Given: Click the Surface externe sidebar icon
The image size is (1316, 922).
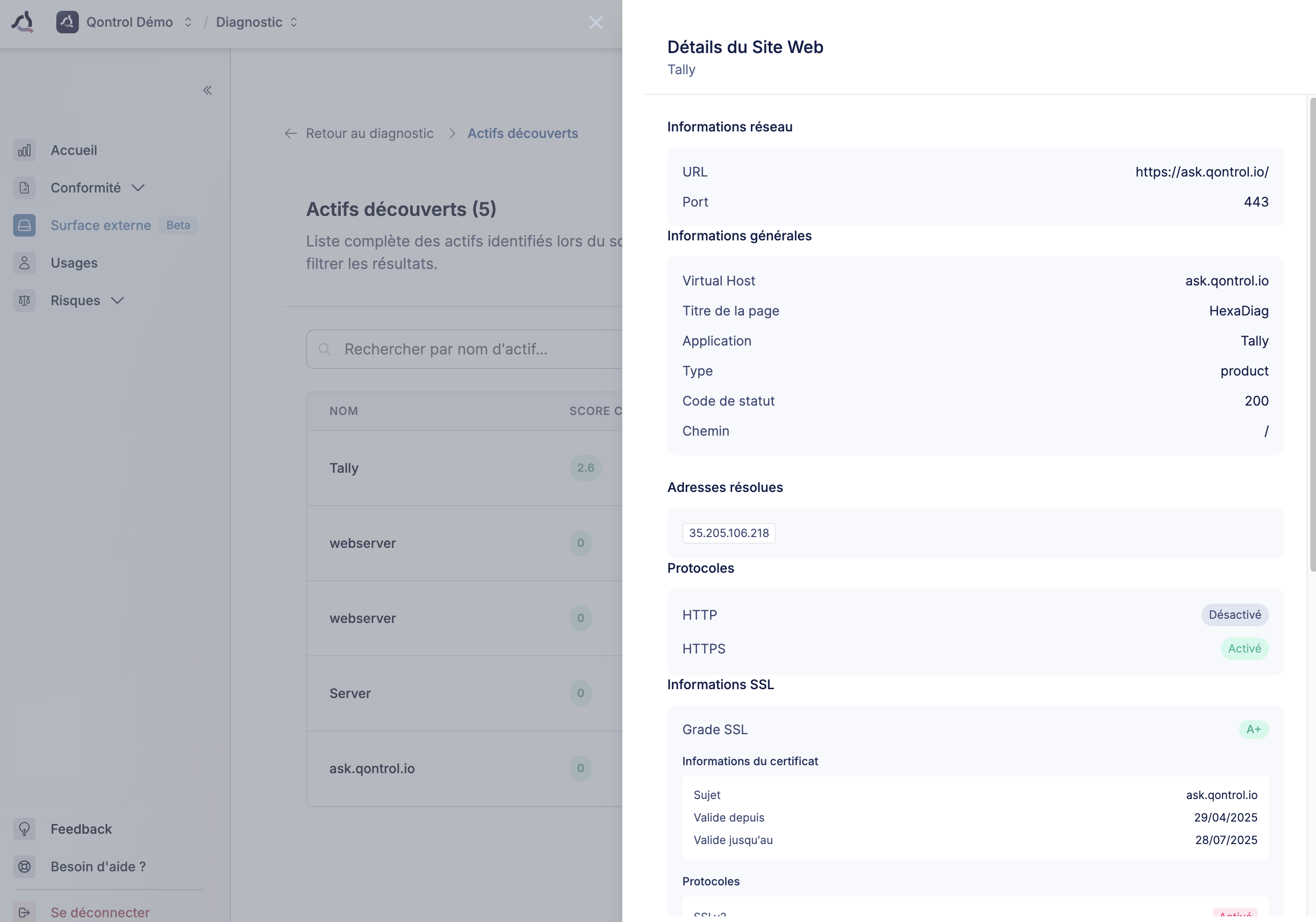Looking at the screenshot, I should click(x=24, y=225).
